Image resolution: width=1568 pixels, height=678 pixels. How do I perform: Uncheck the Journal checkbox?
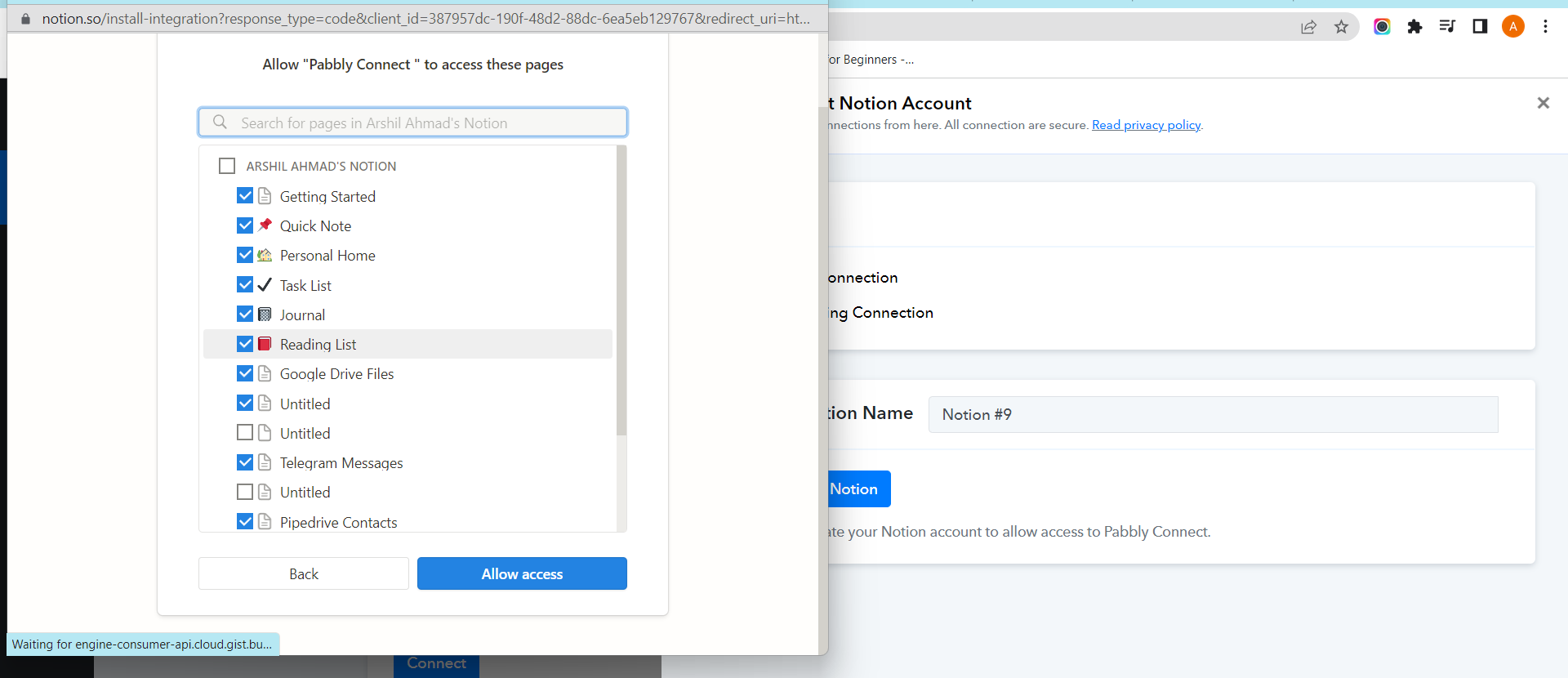pyautogui.click(x=245, y=314)
